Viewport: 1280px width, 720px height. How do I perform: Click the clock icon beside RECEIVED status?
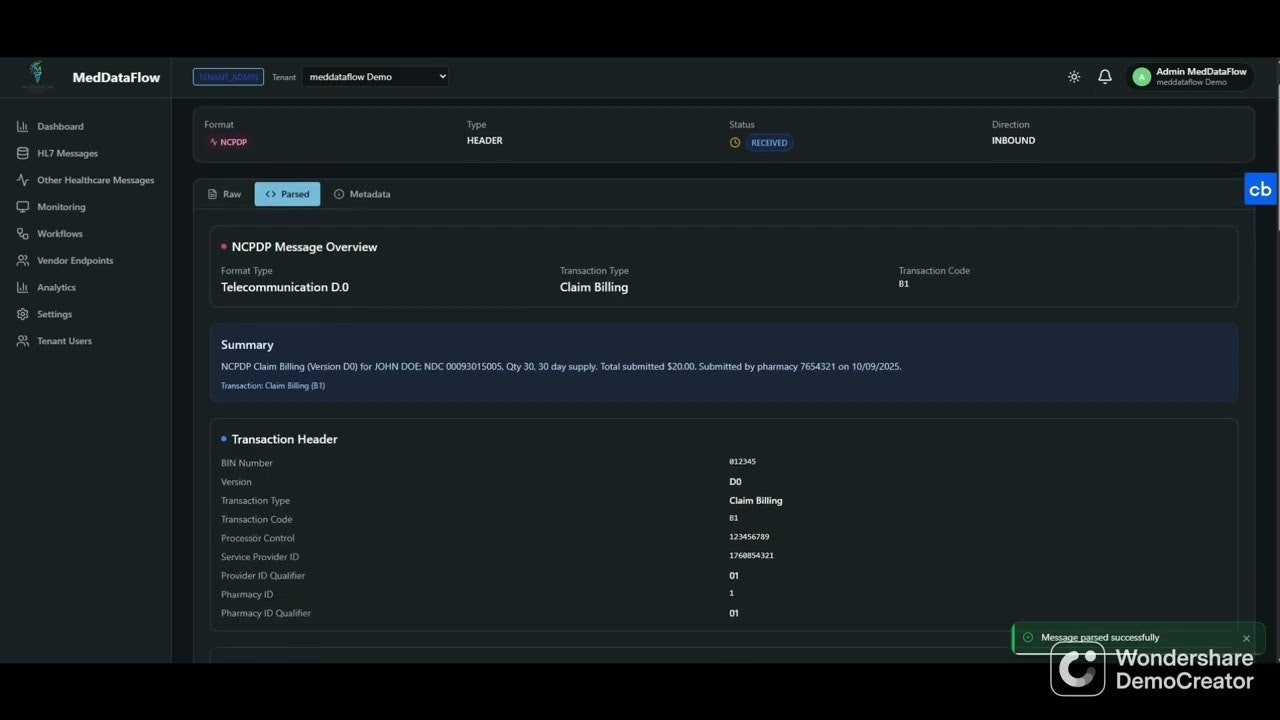pos(735,143)
